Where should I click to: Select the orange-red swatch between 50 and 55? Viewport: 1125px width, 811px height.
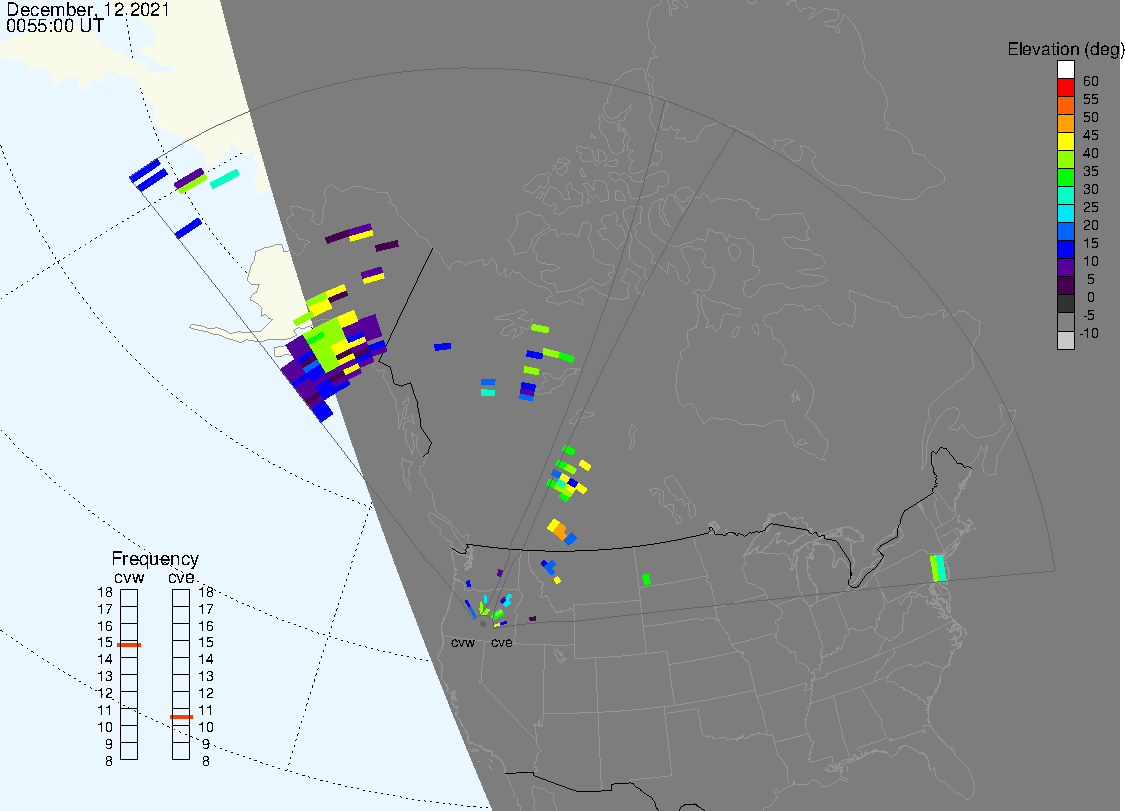coord(1065,106)
